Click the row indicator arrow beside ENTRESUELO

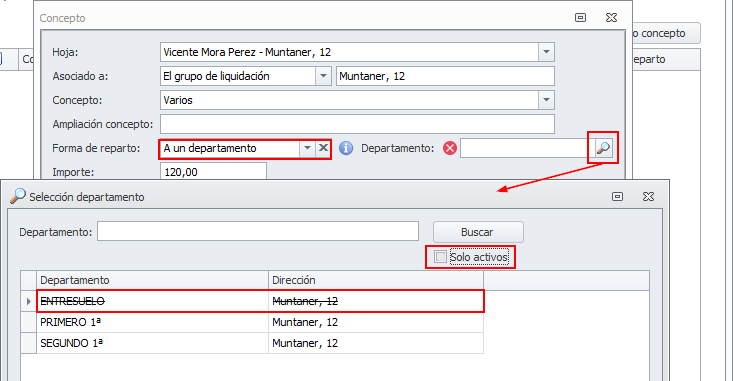pyautogui.click(x=29, y=302)
